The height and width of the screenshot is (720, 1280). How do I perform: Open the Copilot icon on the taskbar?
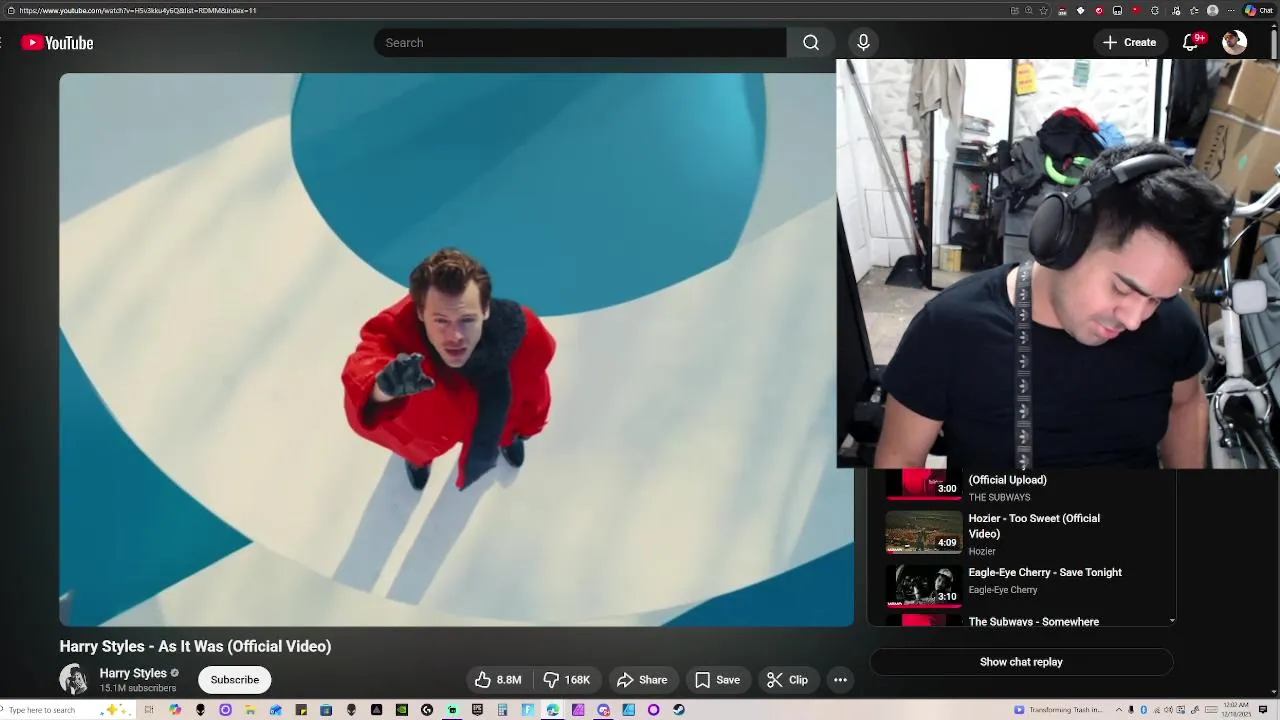(175, 710)
